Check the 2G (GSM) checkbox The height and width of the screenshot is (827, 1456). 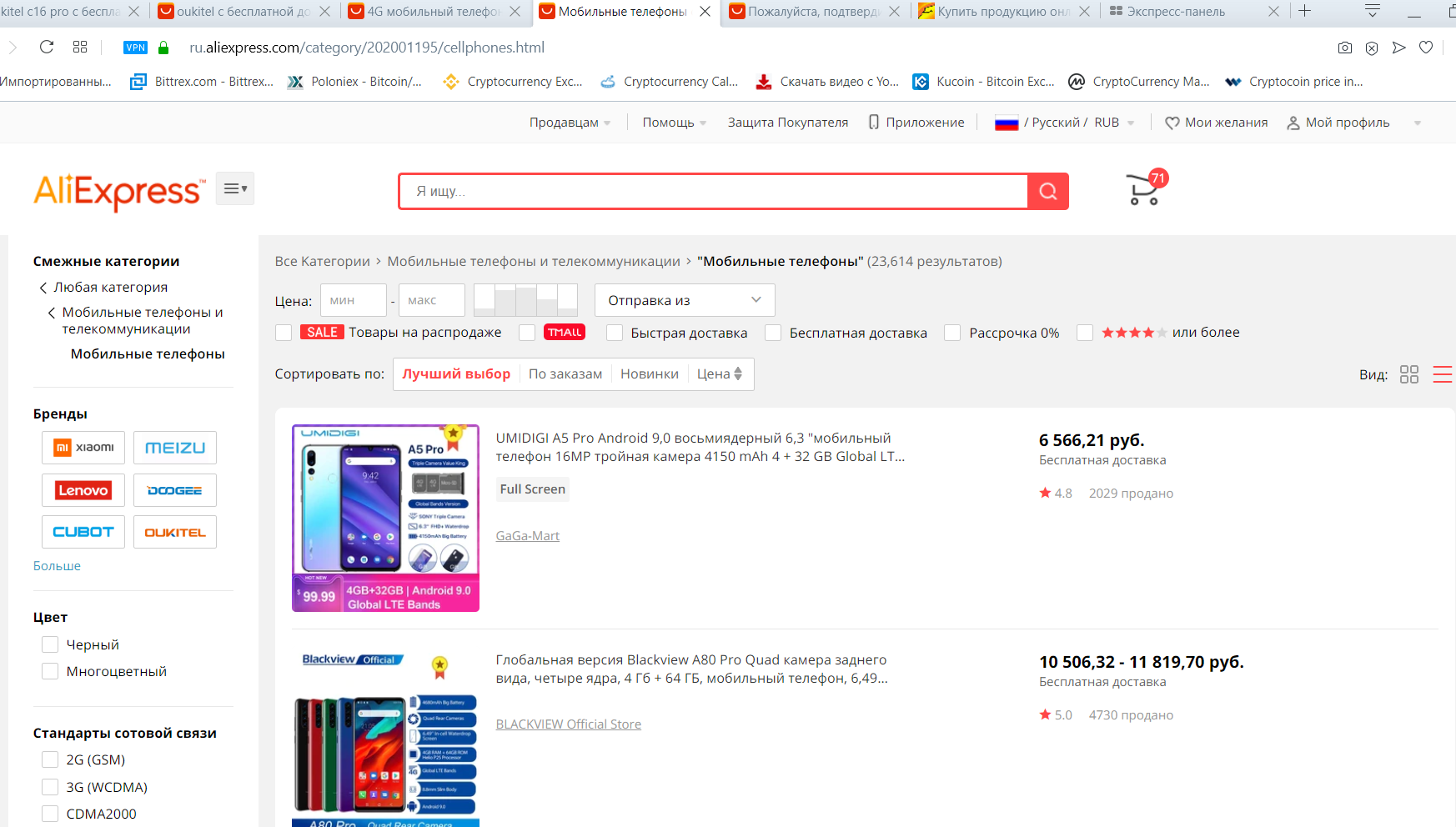pos(50,759)
